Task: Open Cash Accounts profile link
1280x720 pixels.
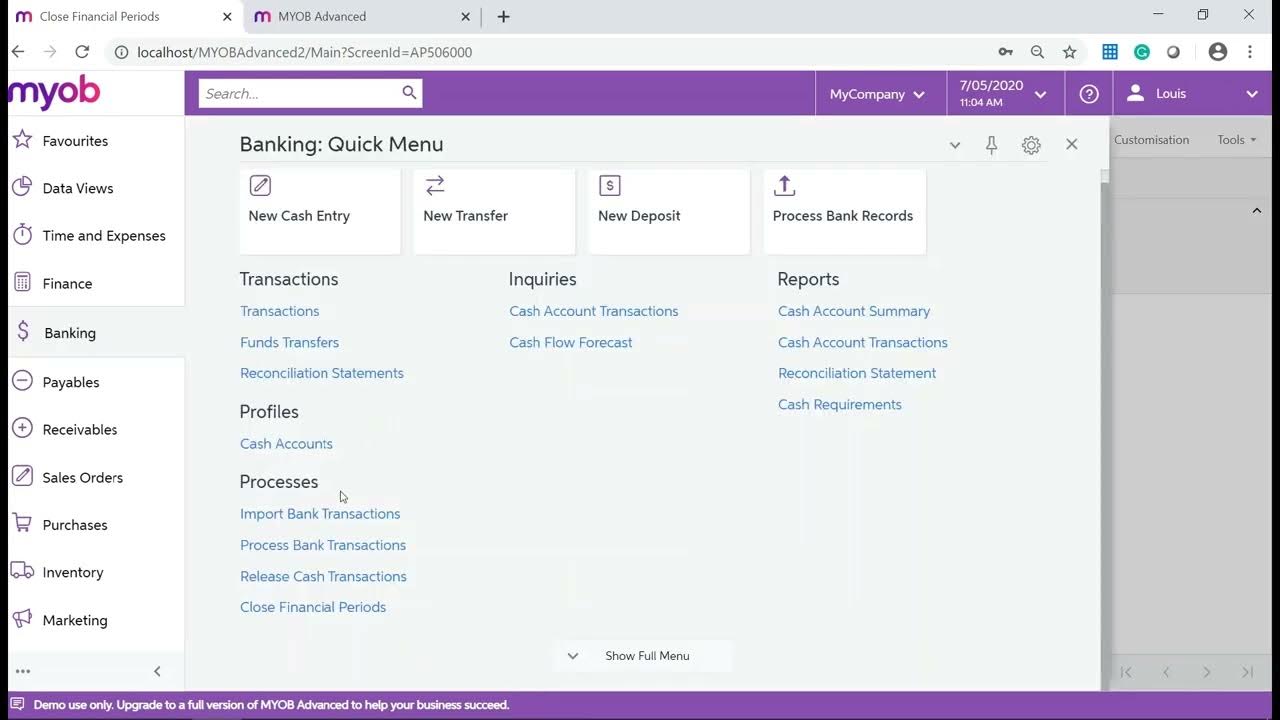Action: [286, 444]
